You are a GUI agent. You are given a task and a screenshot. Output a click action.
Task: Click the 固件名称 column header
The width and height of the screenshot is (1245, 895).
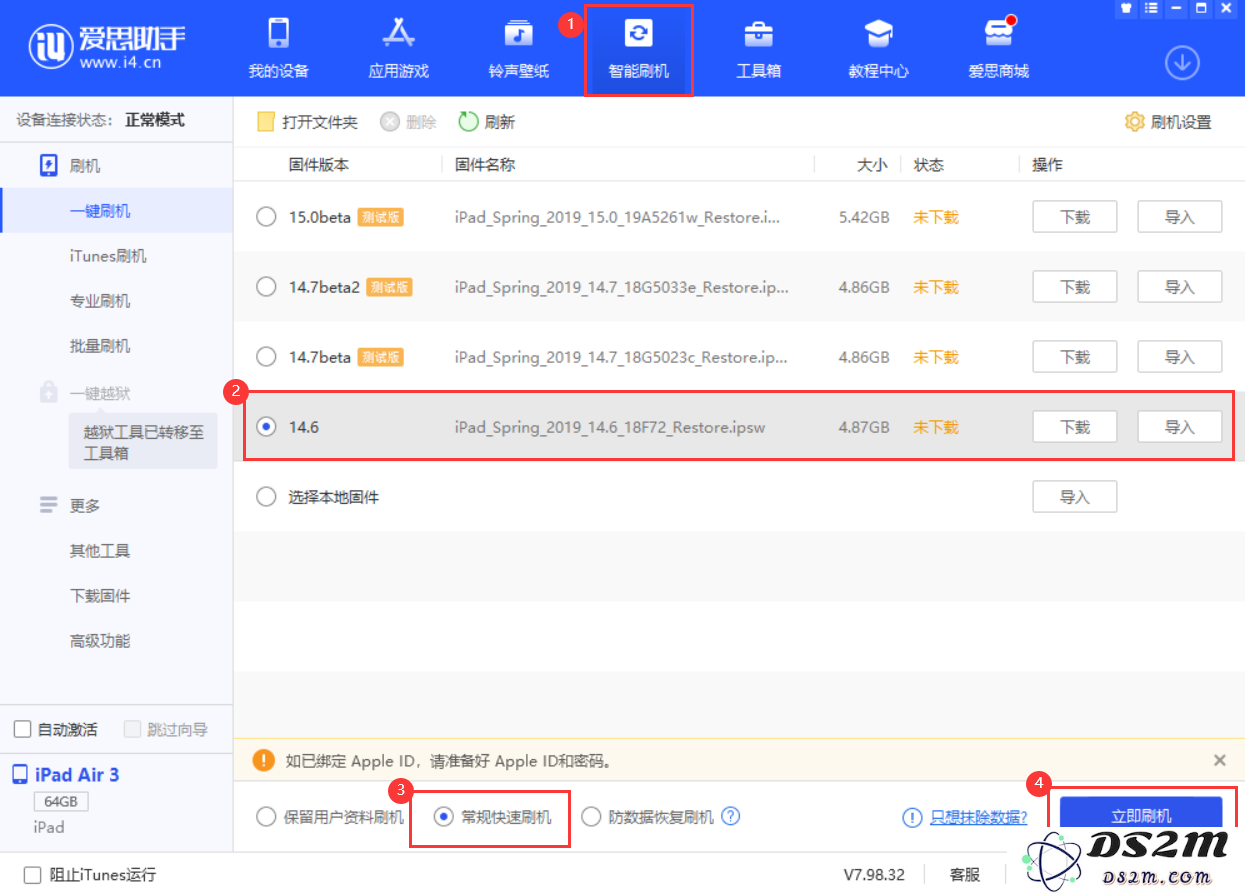coord(485,165)
